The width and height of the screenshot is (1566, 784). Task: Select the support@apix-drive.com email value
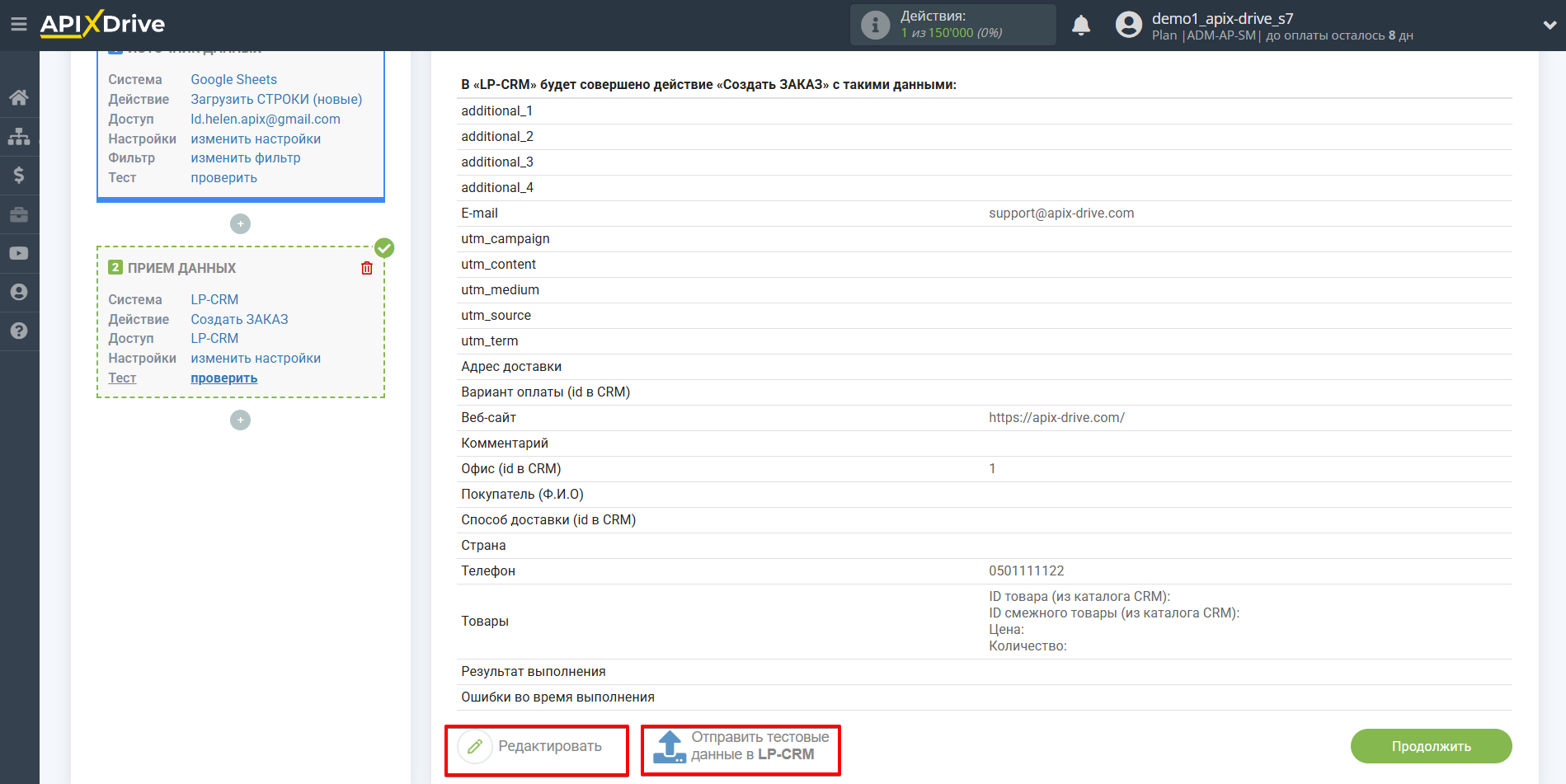tap(1061, 213)
